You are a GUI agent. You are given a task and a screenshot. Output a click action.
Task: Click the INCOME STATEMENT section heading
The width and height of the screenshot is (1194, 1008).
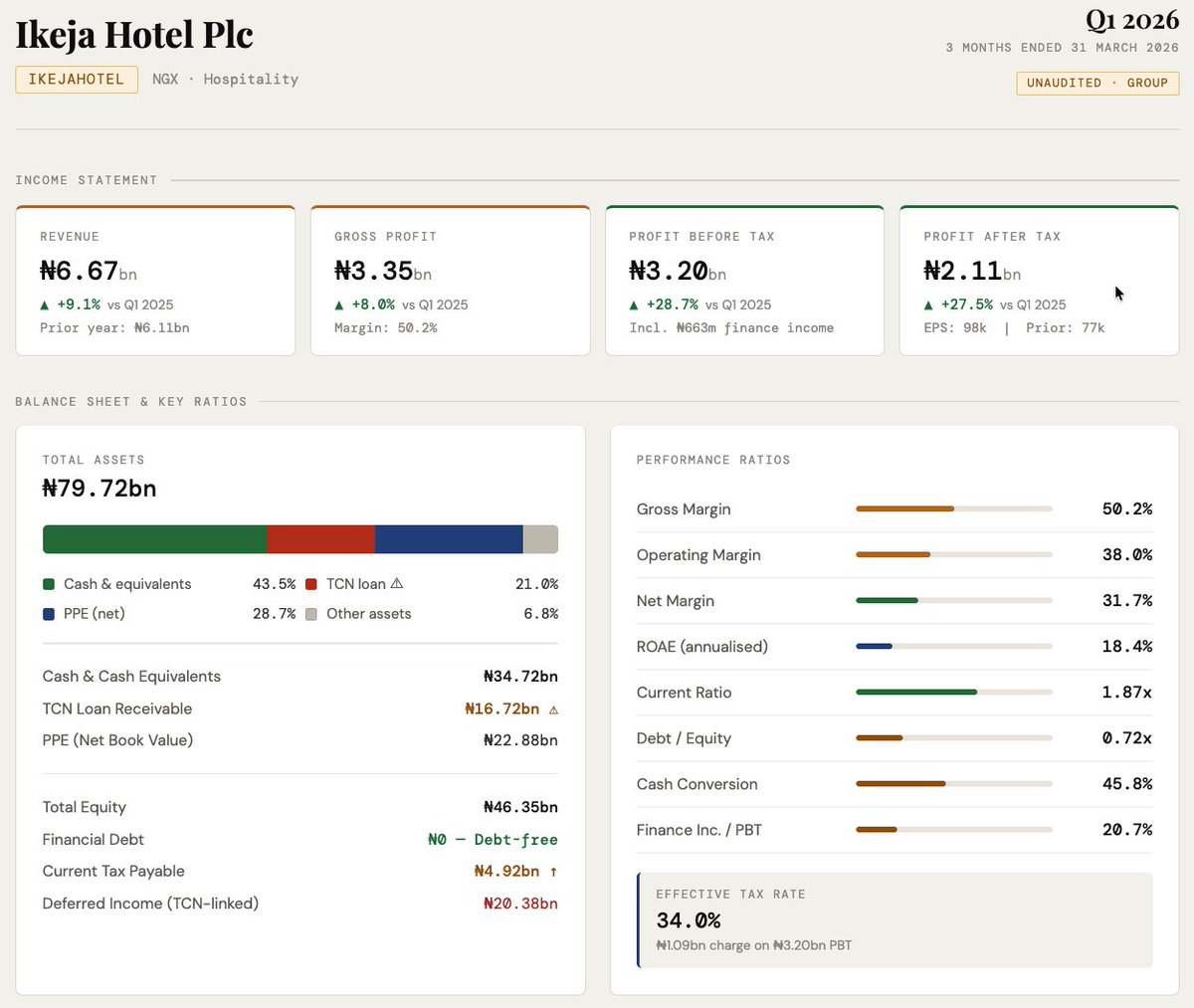[87, 180]
